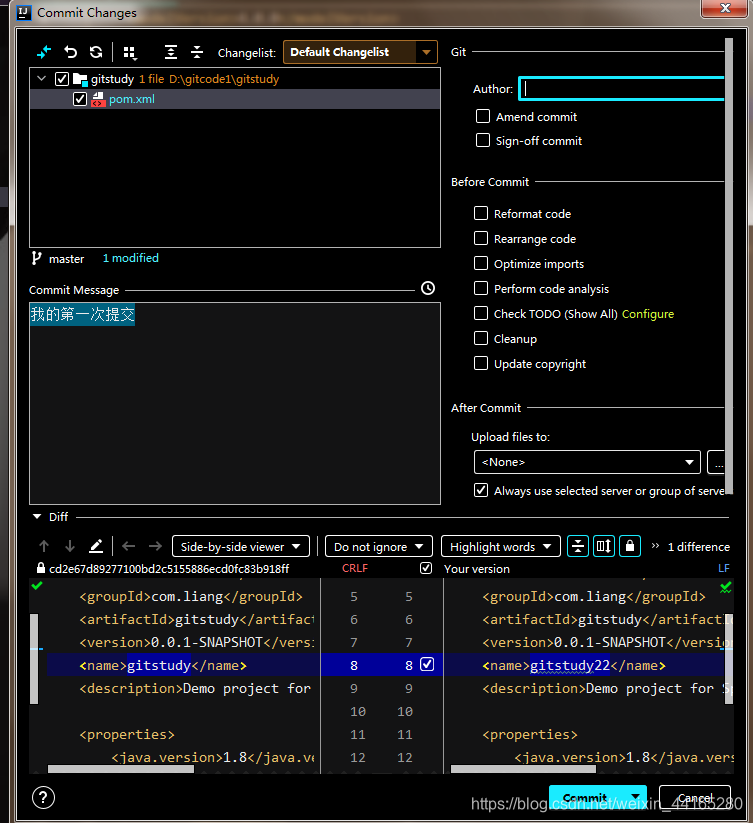
Task: Enable Reformat code checkbox
Action: pyautogui.click(x=481, y=213)
